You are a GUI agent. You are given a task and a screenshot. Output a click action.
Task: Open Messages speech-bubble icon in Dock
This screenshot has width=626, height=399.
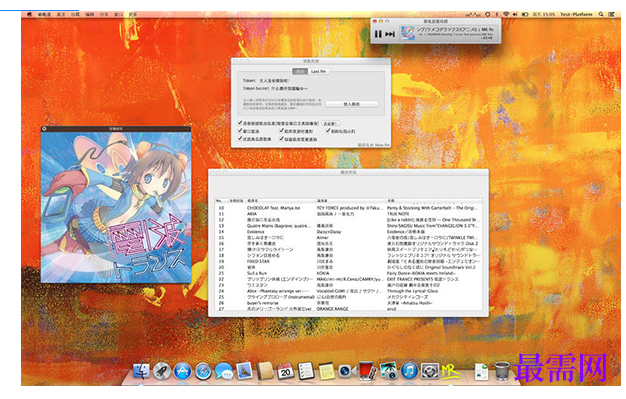coord(224,371)
